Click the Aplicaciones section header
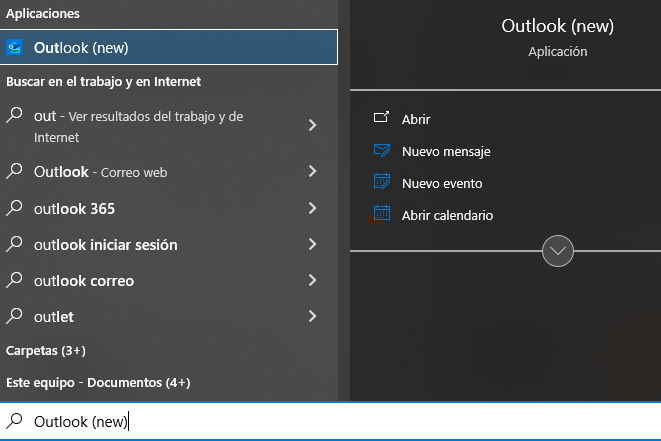 (43, 13)
